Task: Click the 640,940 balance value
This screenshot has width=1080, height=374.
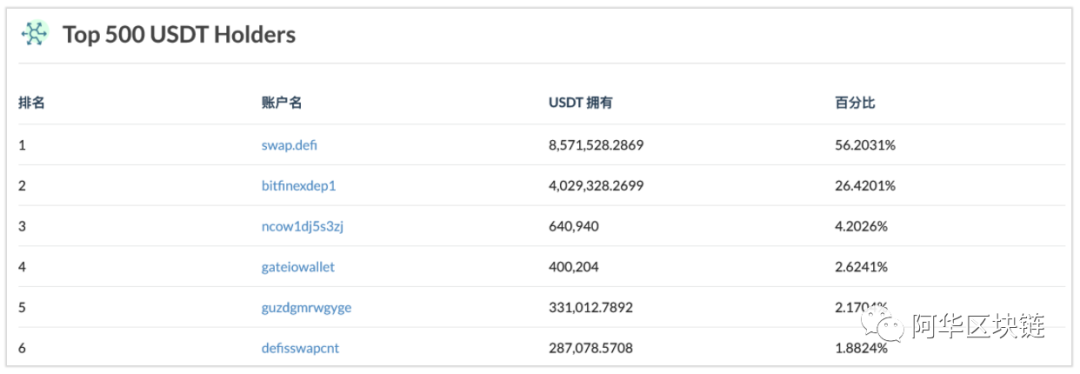Action: [572, 227]
